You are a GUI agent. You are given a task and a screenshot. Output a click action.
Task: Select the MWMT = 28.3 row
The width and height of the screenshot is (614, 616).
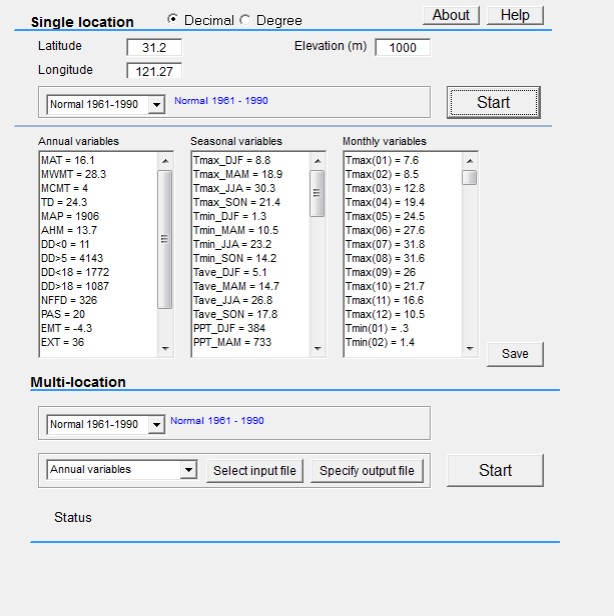click(x=99, y=174)
